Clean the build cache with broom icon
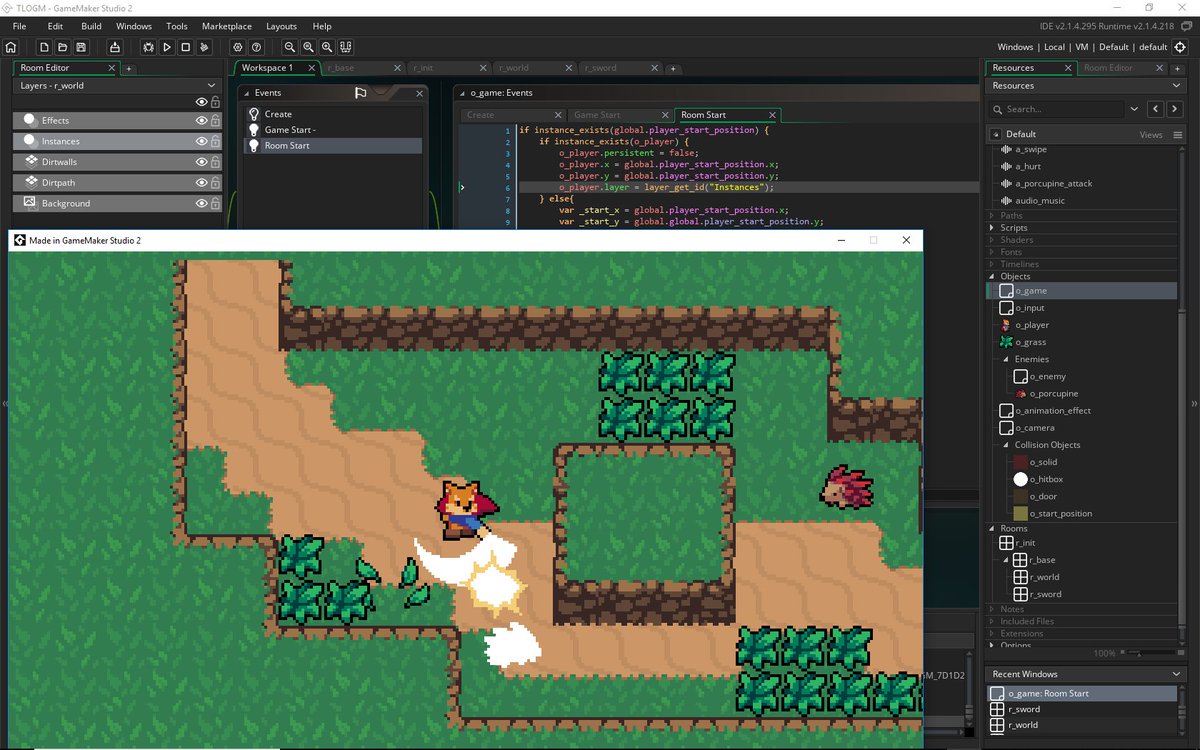Image resolution: width=1200 pixels, height=750 pixels. coord(205,47)
